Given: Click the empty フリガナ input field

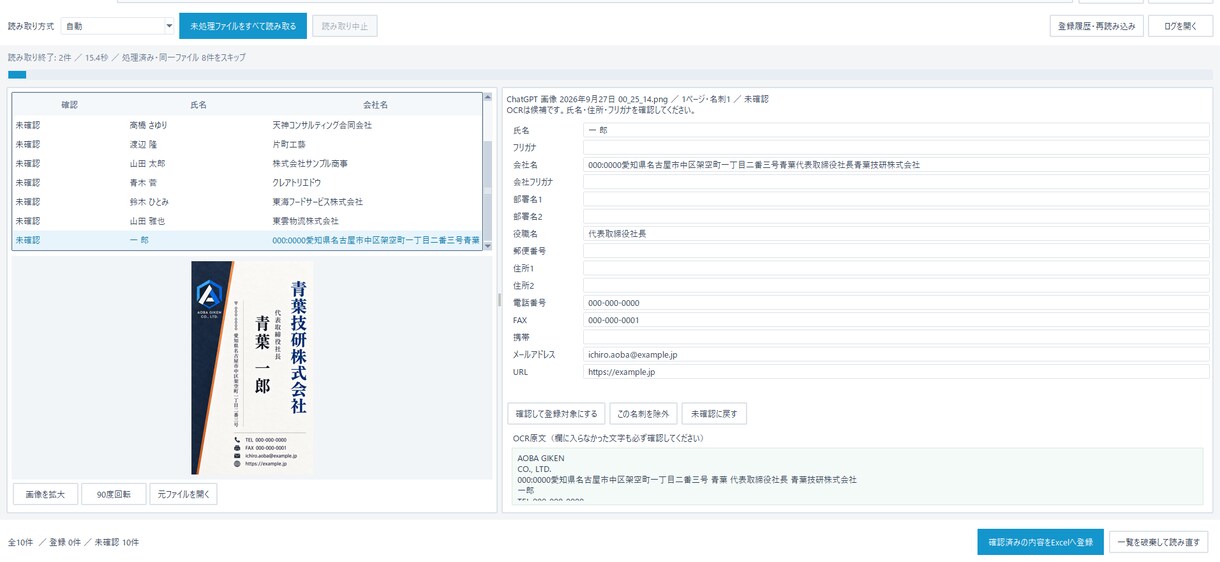Looking at the screenshot, I should tap(896, 147).
